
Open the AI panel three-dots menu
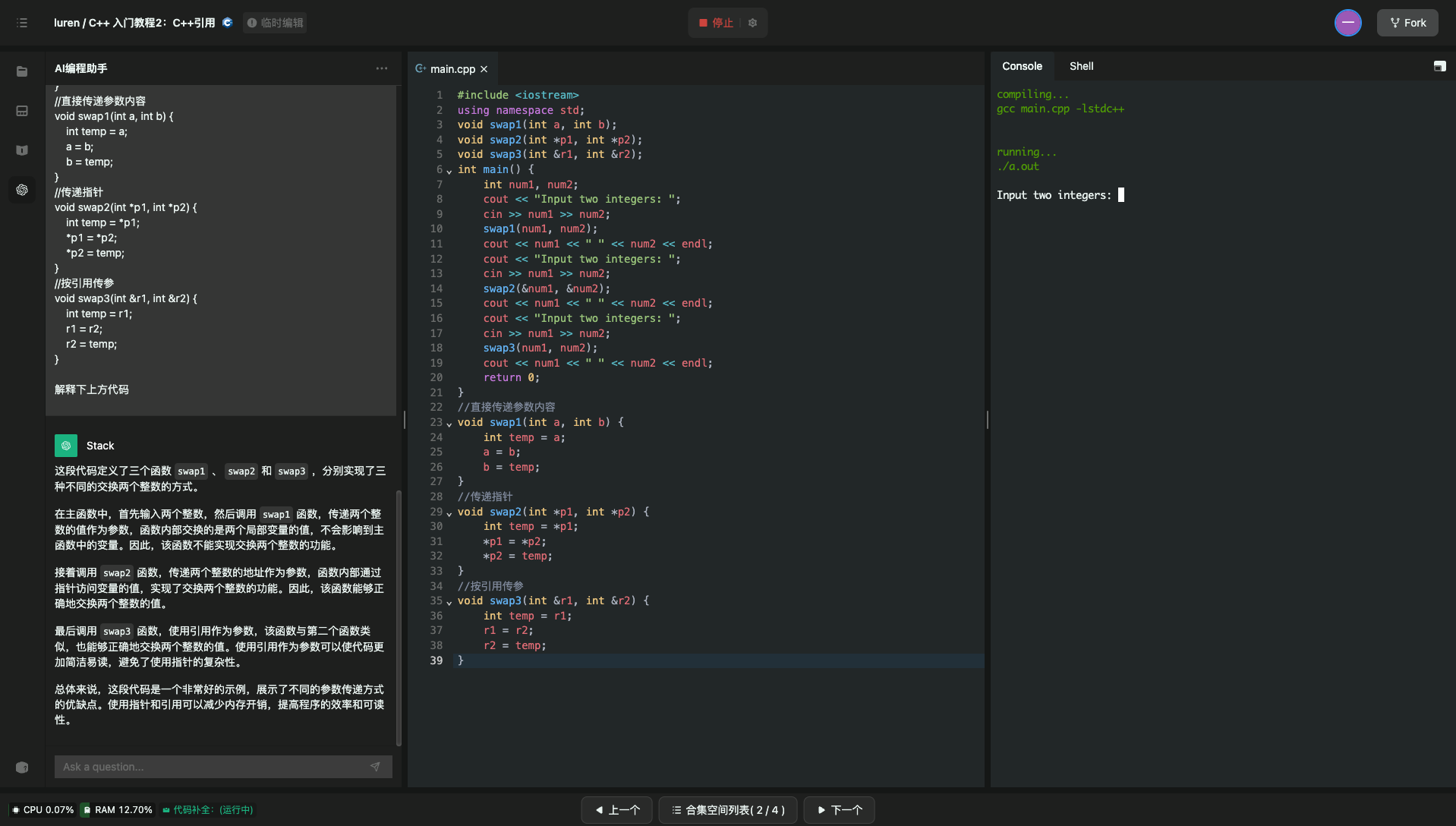(381, 68)
